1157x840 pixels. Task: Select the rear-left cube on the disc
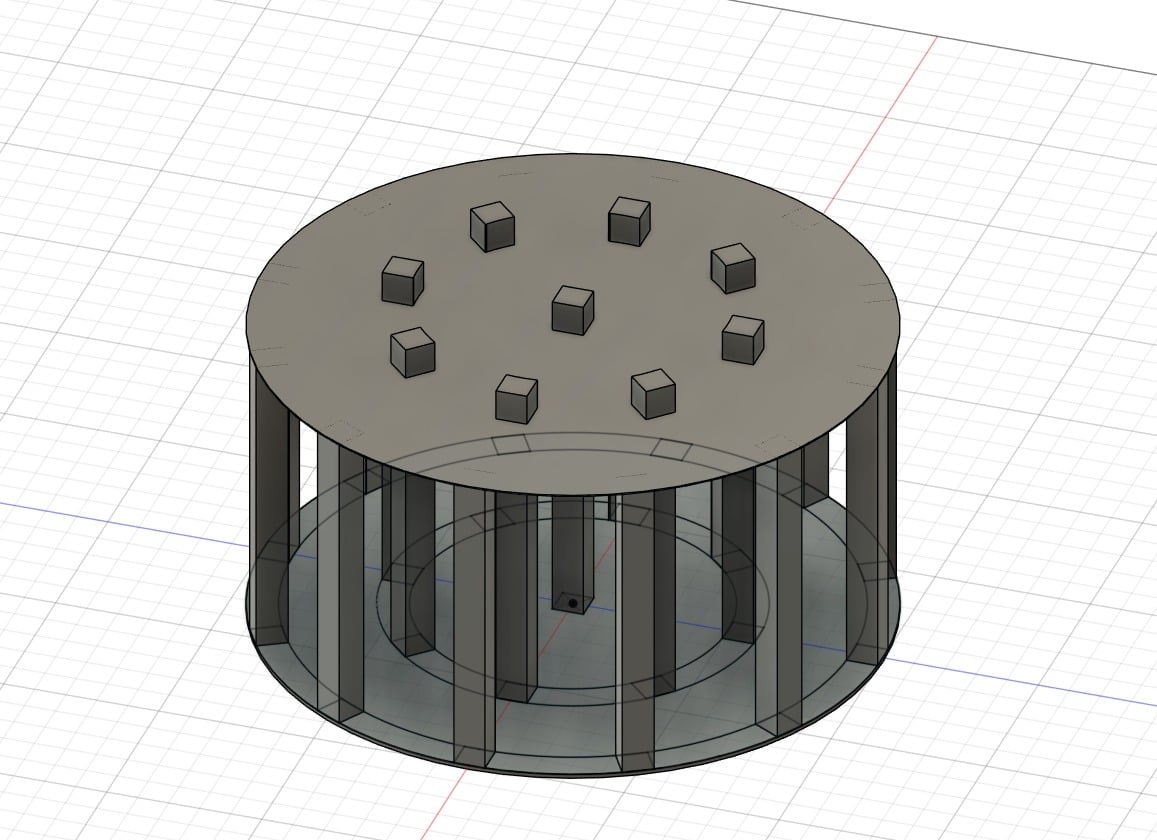(x=491, y=226)
